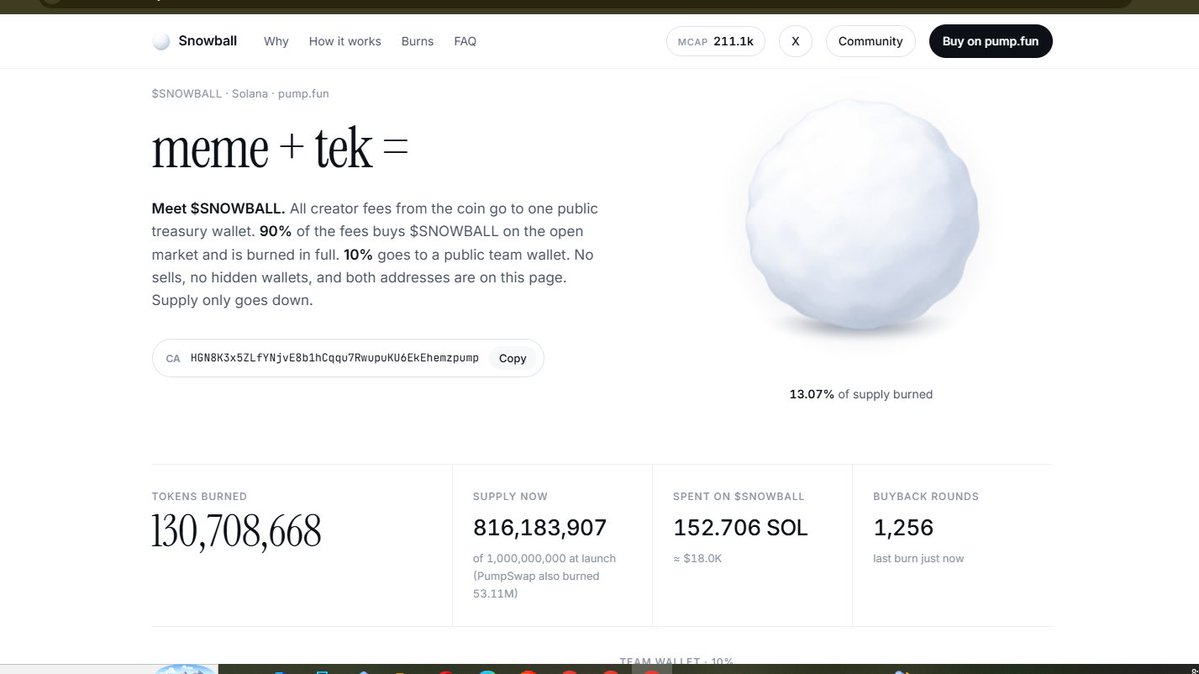Open the Why nav link
This screenshot has width=1199, height=674.
click(276, 41)
